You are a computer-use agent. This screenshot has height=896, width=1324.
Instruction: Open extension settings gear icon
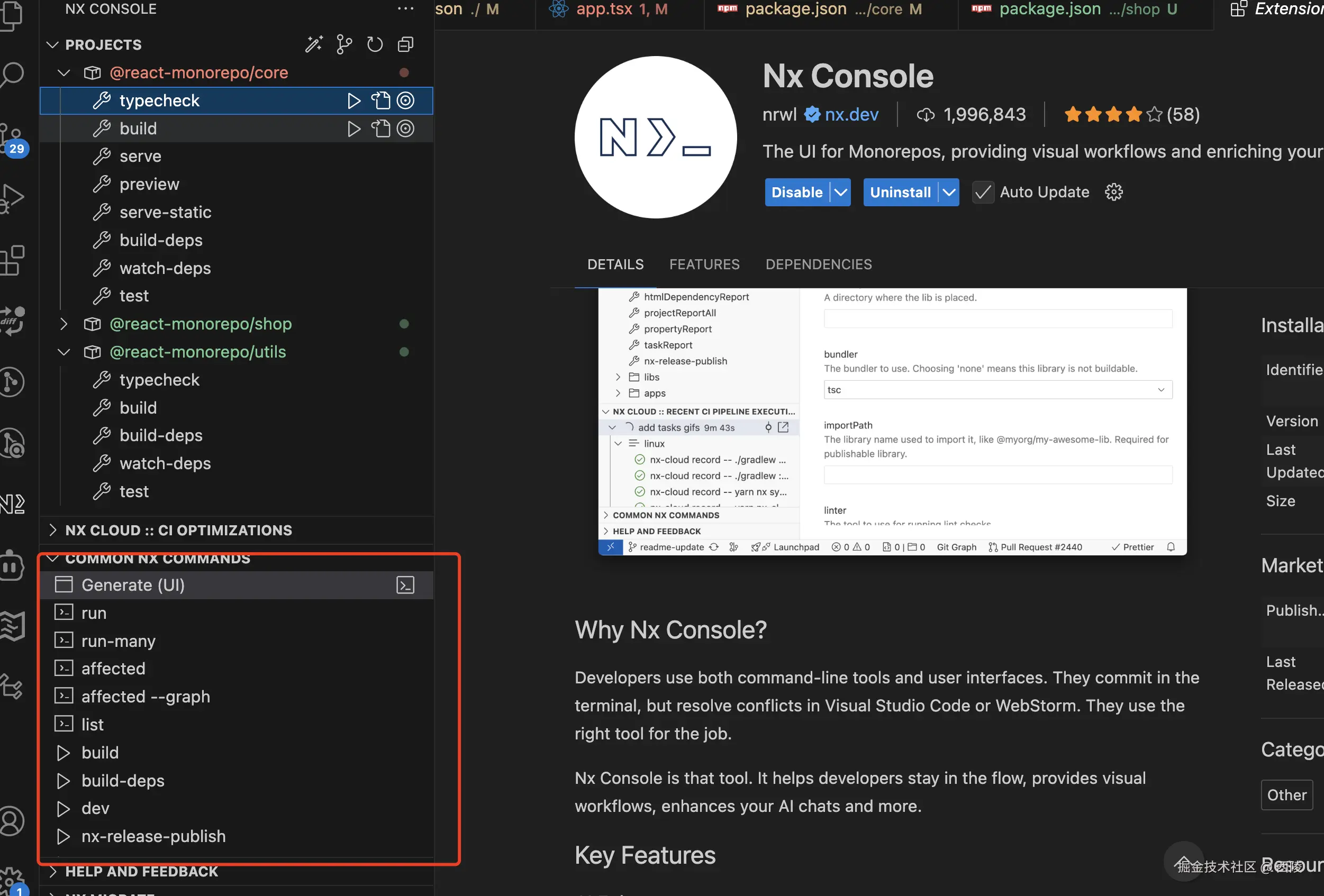point(1113,192)
